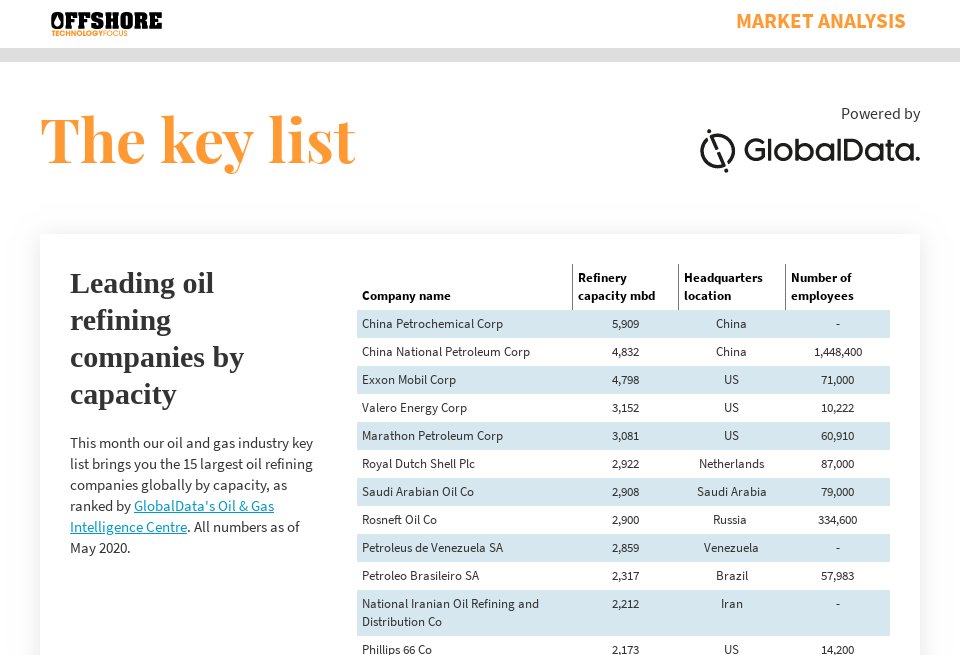960x655 pixels.
Task: Click 'The key list' heading
Action: (x=198, y=141)
